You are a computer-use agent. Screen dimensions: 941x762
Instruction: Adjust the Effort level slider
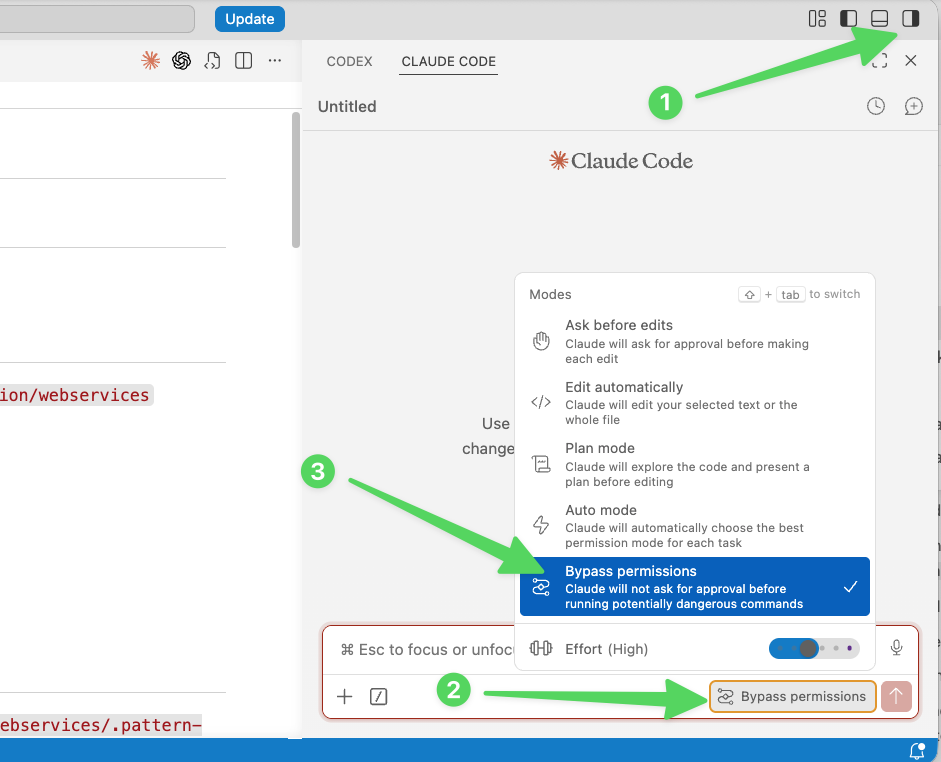click(814, 649)
